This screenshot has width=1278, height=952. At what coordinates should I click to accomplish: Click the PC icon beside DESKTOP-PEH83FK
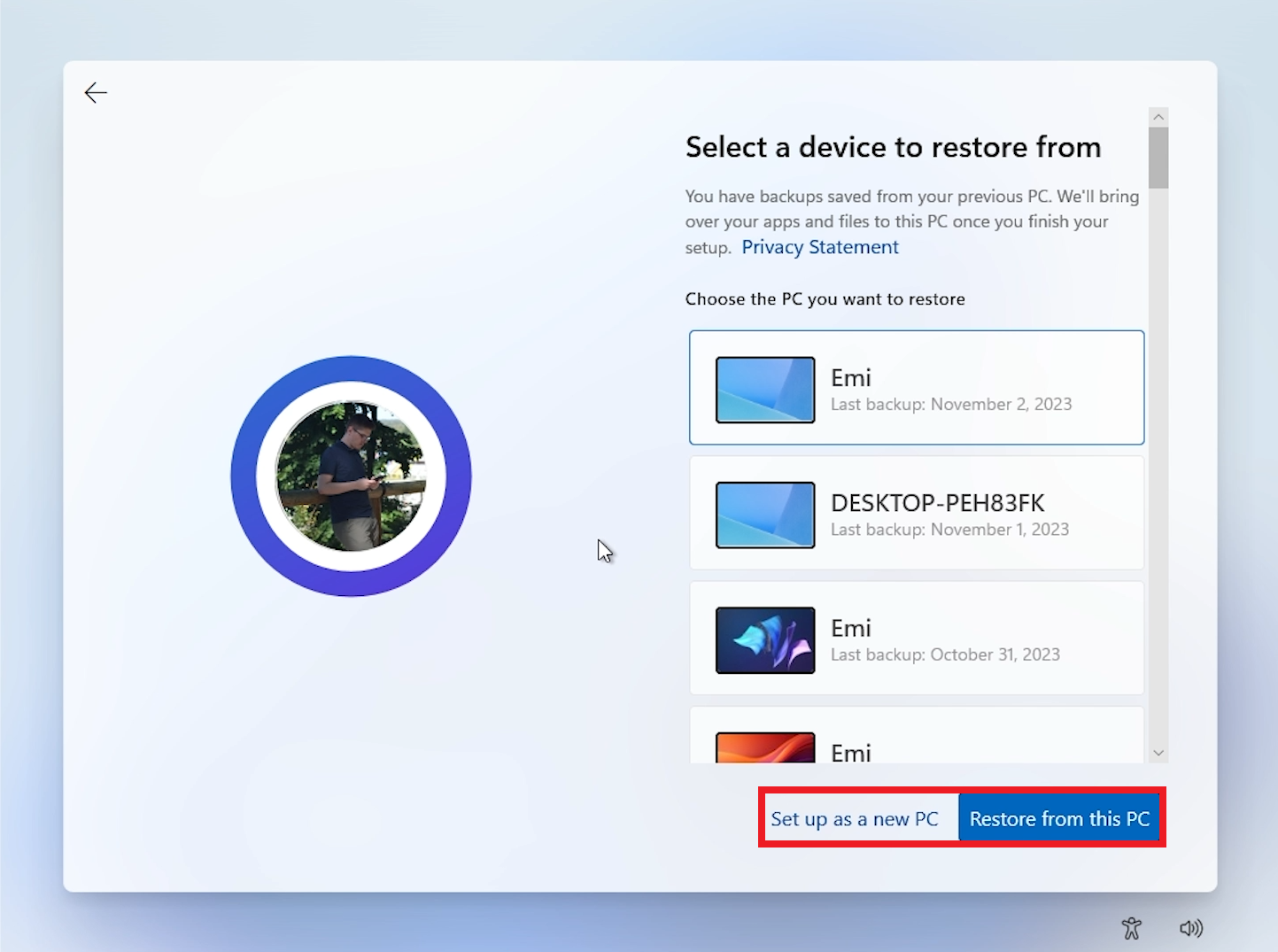[764, 515]
